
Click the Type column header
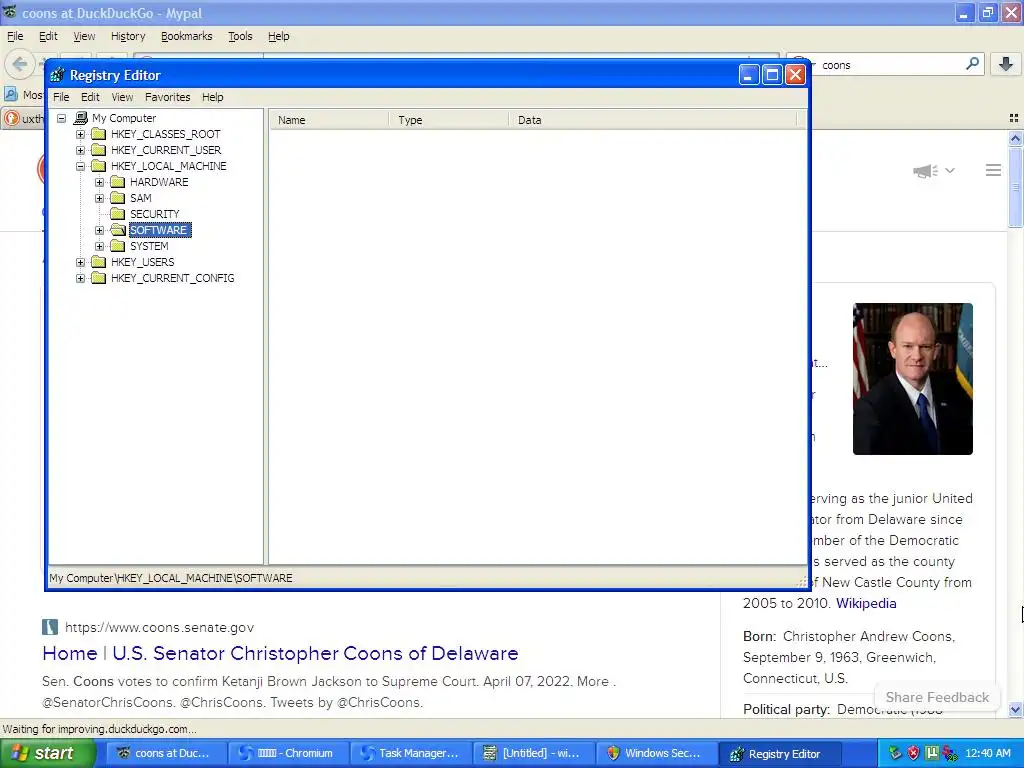pos(449,120)
